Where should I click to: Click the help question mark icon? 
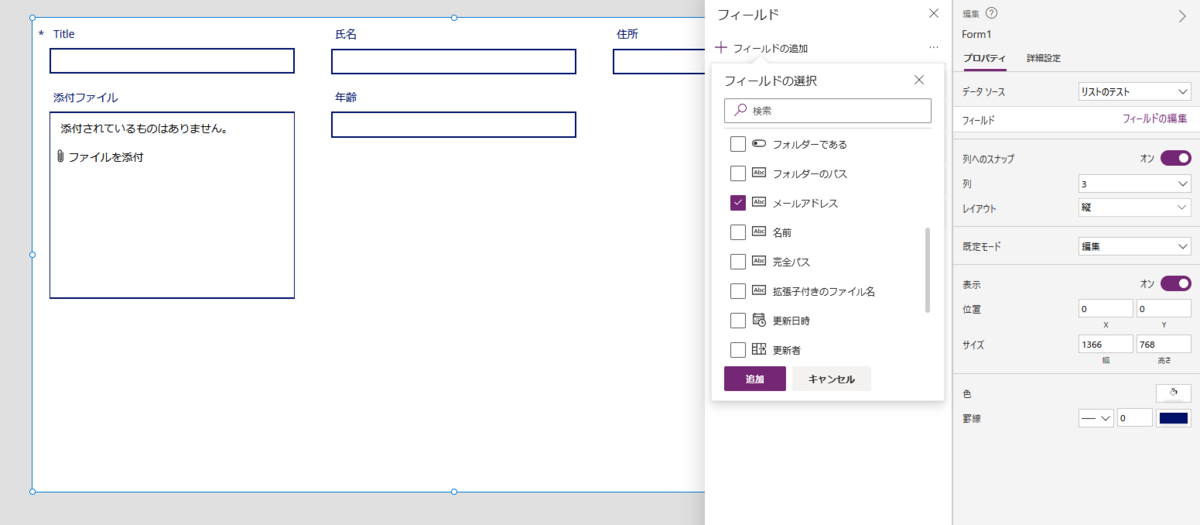(x=991, y=13)
